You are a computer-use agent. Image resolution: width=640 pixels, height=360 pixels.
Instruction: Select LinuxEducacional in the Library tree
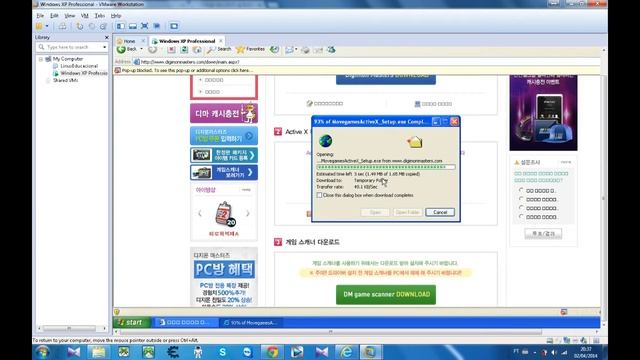[79, 66]
